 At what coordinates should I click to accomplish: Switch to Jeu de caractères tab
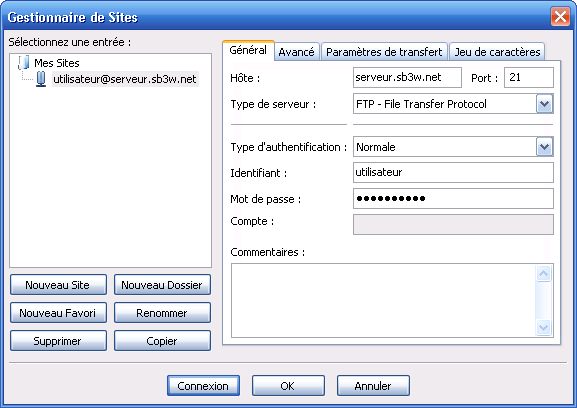point(497,52)
